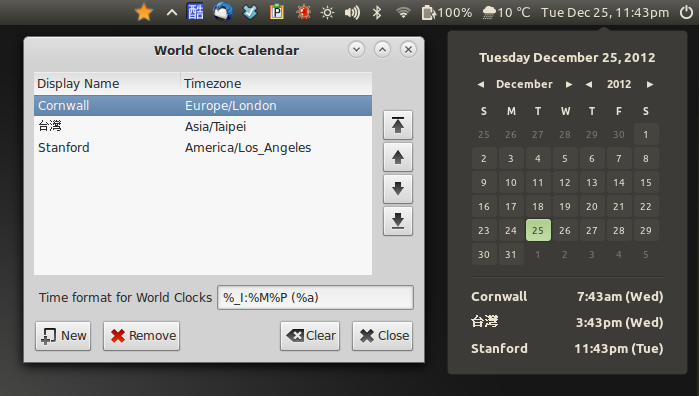Click the Clear button
699x396 pixels.
coord(310,336)
